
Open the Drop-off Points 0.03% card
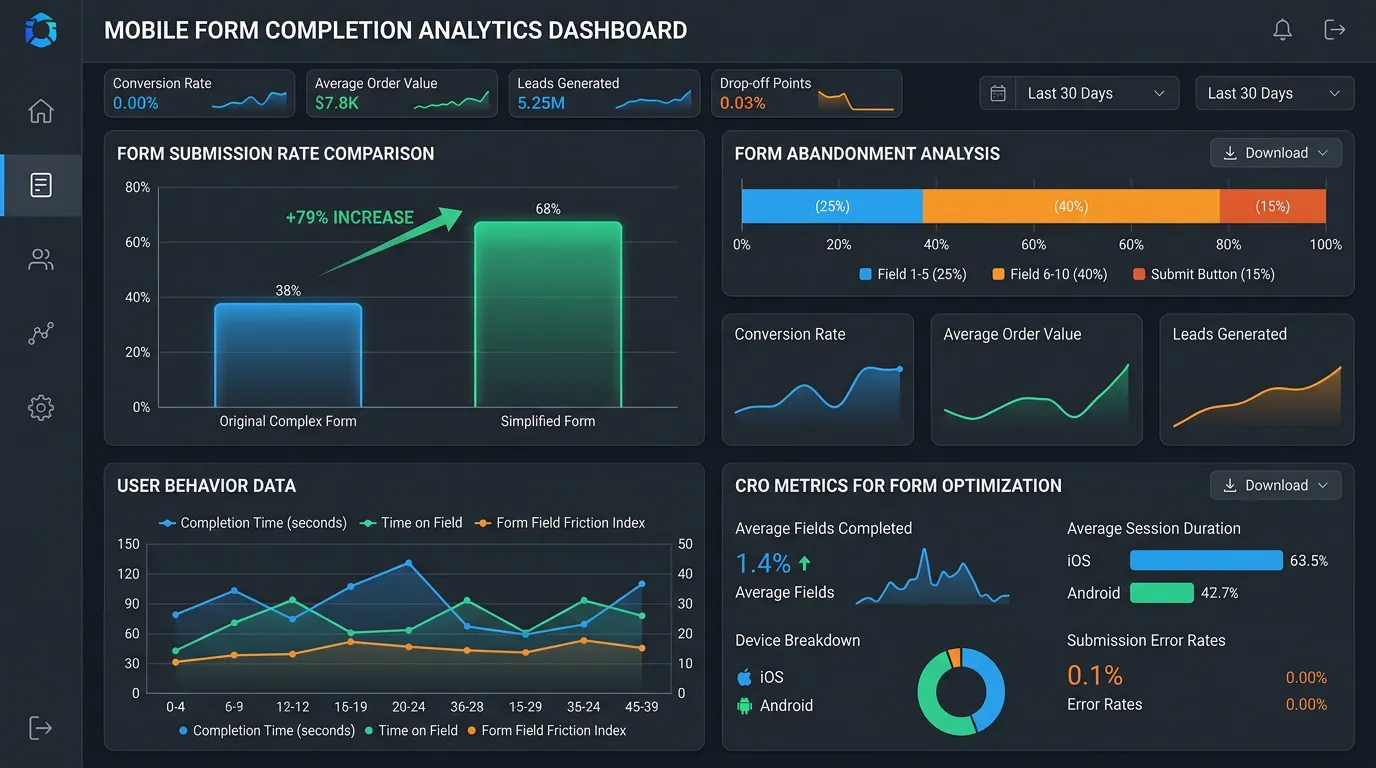[x=807, y=93]
